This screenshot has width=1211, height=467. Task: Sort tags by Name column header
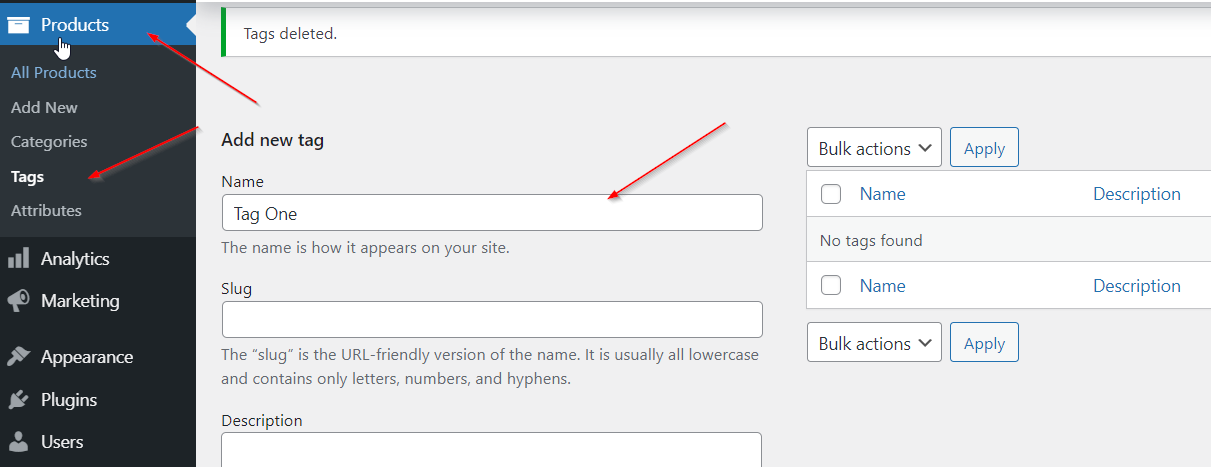pos(882,194)
